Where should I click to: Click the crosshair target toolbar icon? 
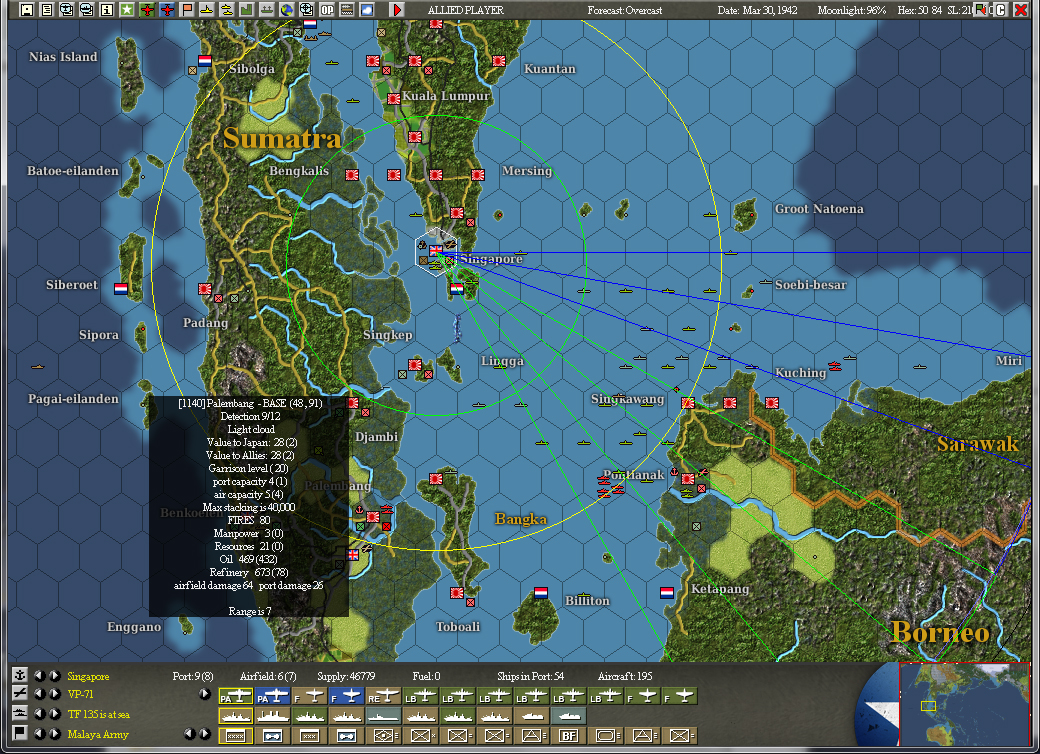coord(306,10)
